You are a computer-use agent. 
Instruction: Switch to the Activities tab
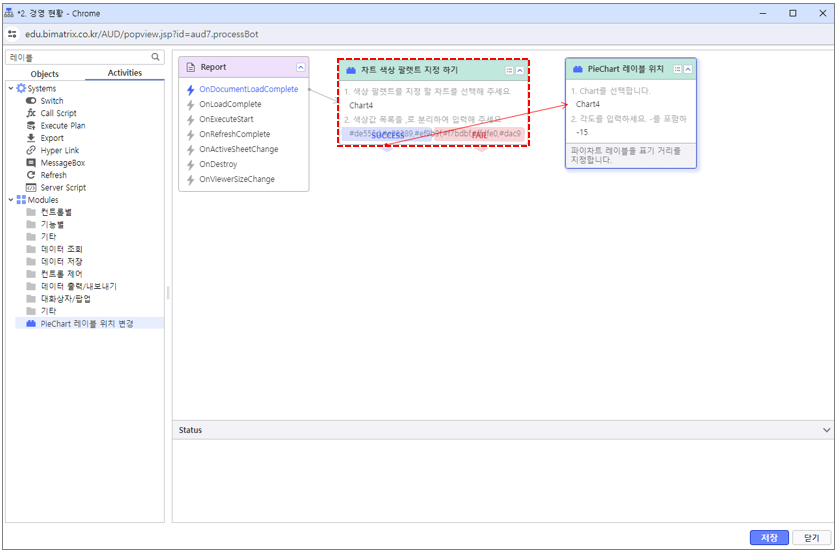pos(125,73)
